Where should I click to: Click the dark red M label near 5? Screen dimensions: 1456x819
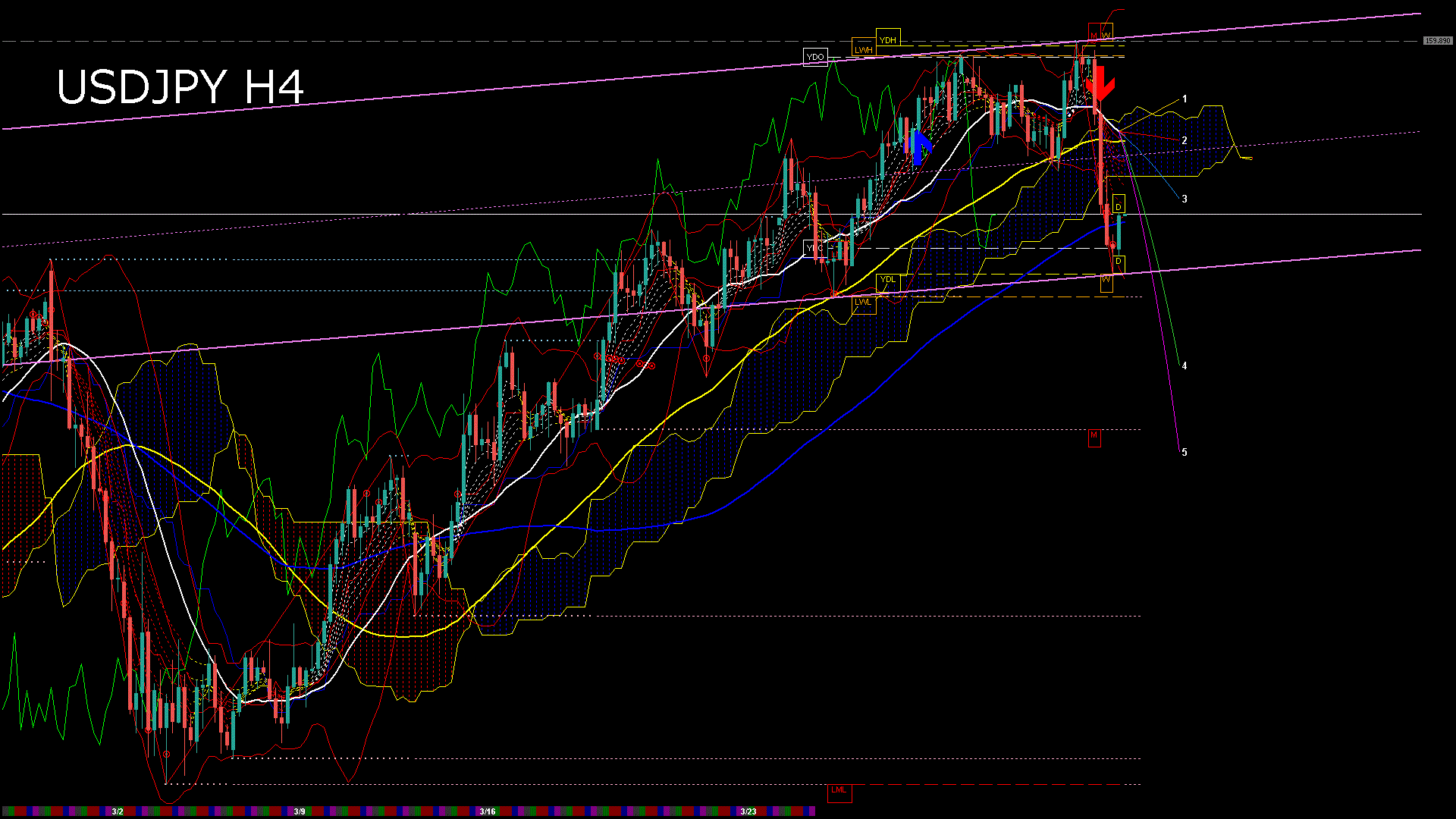(1094, 436)
